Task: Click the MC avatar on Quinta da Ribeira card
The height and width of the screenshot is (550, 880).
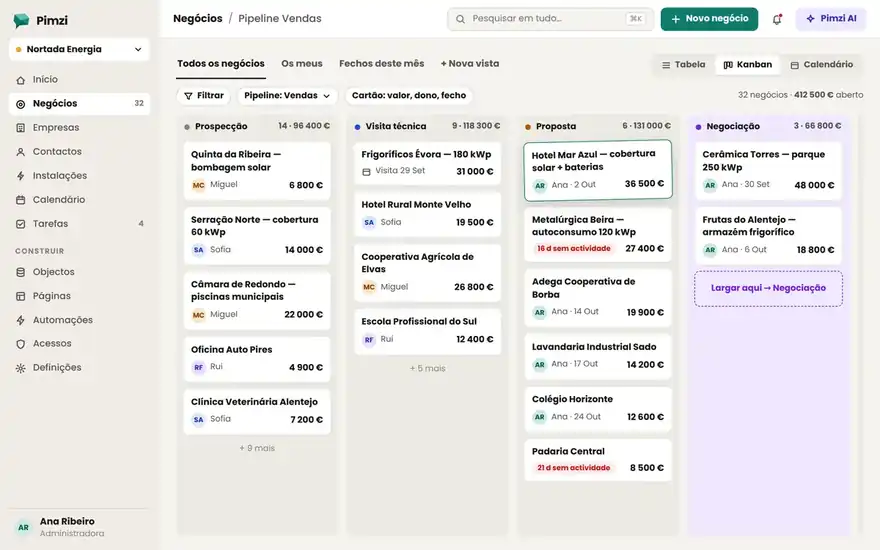Action: 199,185
